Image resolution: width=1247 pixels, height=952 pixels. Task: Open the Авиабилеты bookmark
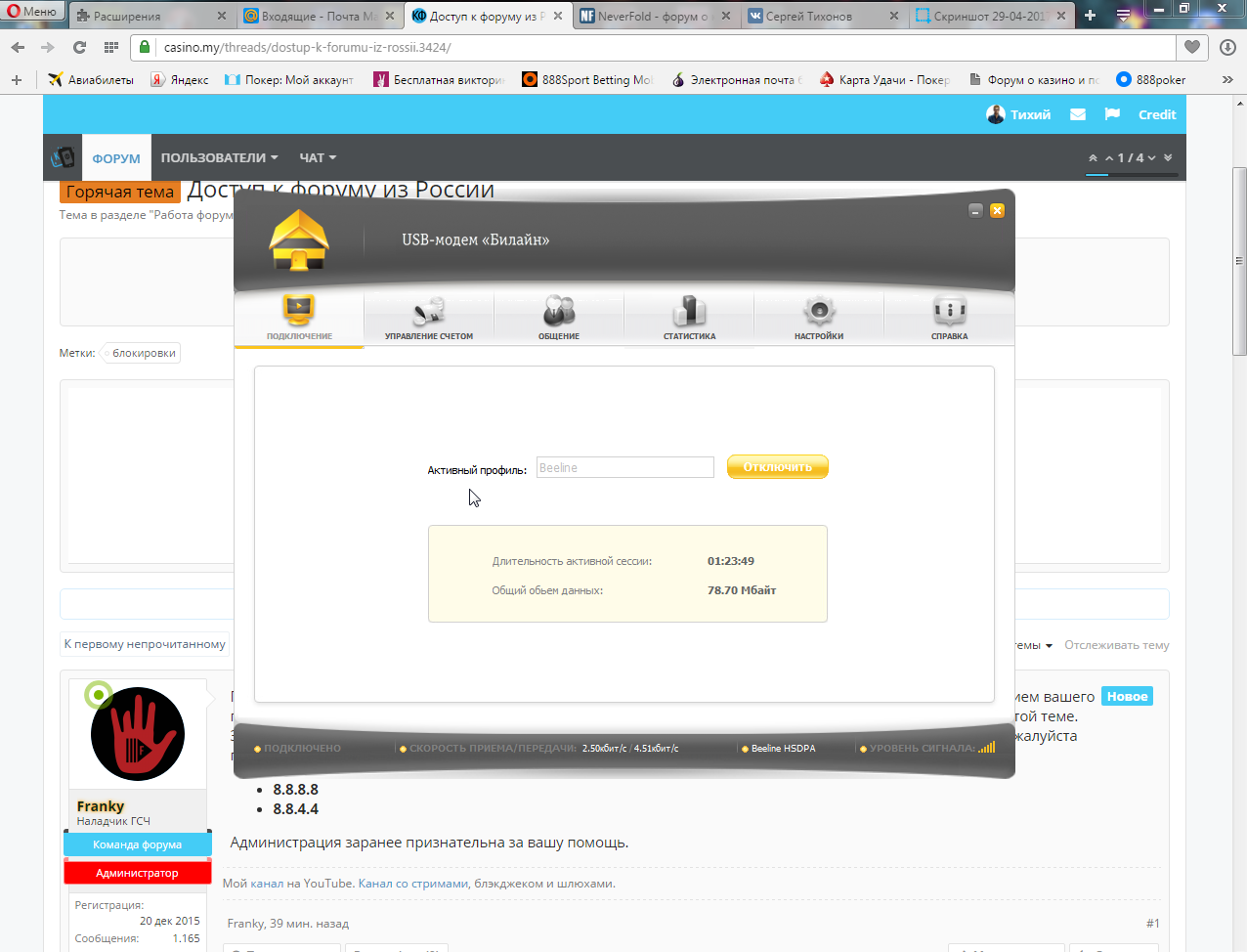[91, 80]
